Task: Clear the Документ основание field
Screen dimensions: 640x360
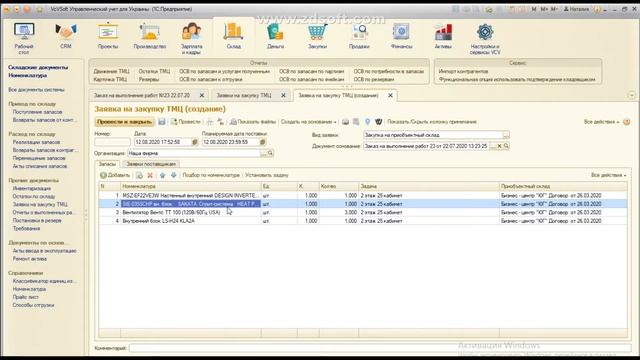Action: [499, 146]
